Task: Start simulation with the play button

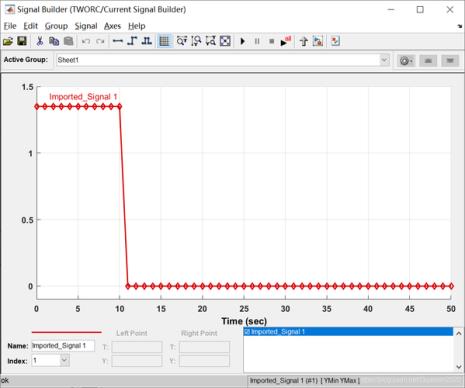Action: [x=243, y=41]
